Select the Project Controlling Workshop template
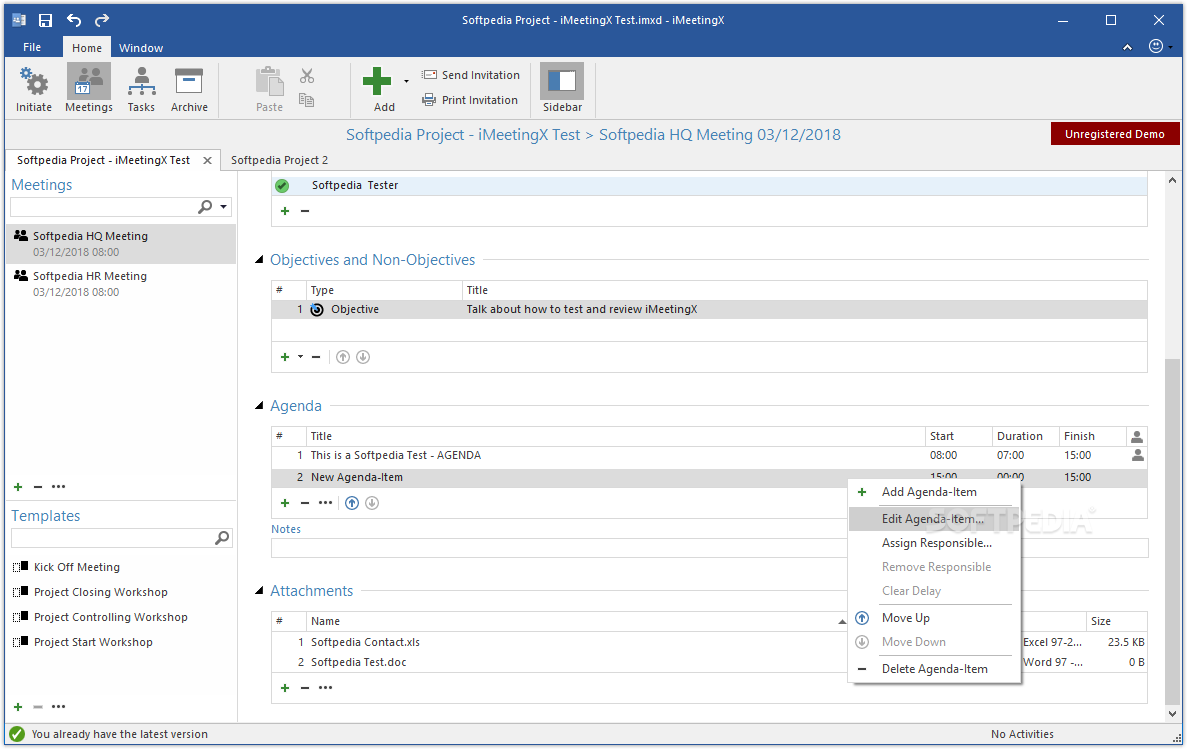Screen dimensions: 1187x749 (x=101, y=617)
